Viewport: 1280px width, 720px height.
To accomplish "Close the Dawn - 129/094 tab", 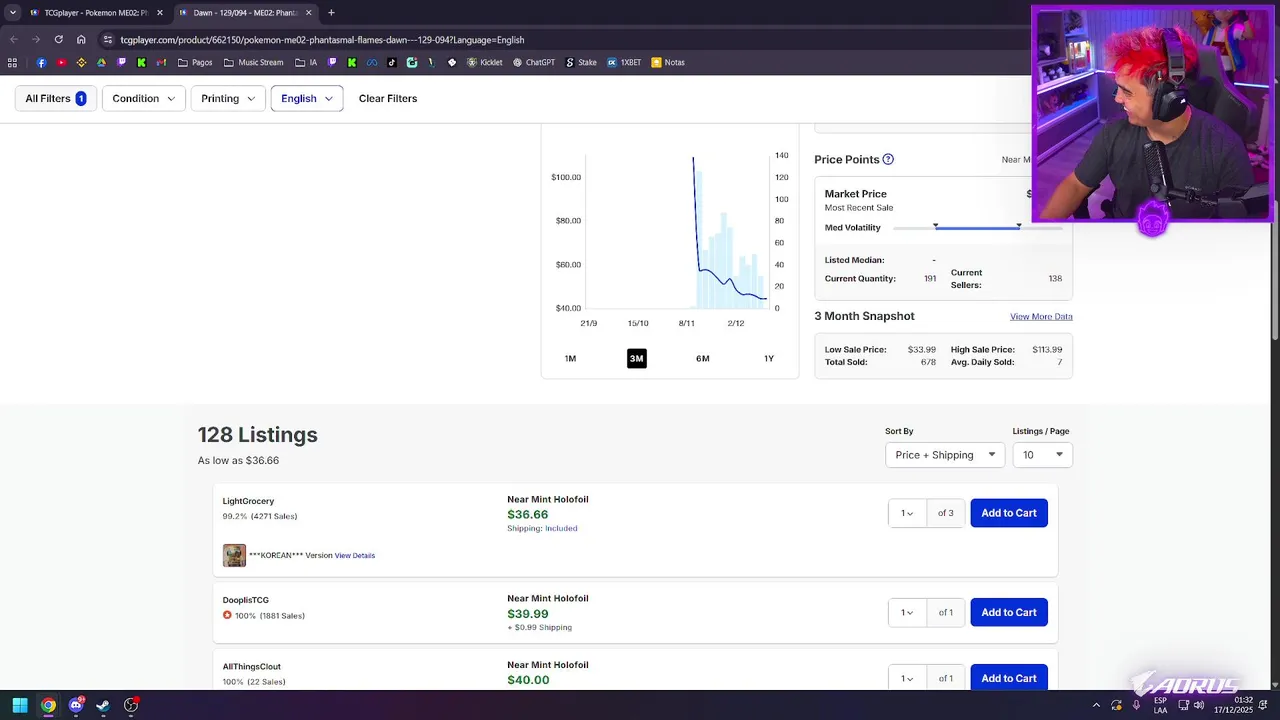I will point(308,13).
